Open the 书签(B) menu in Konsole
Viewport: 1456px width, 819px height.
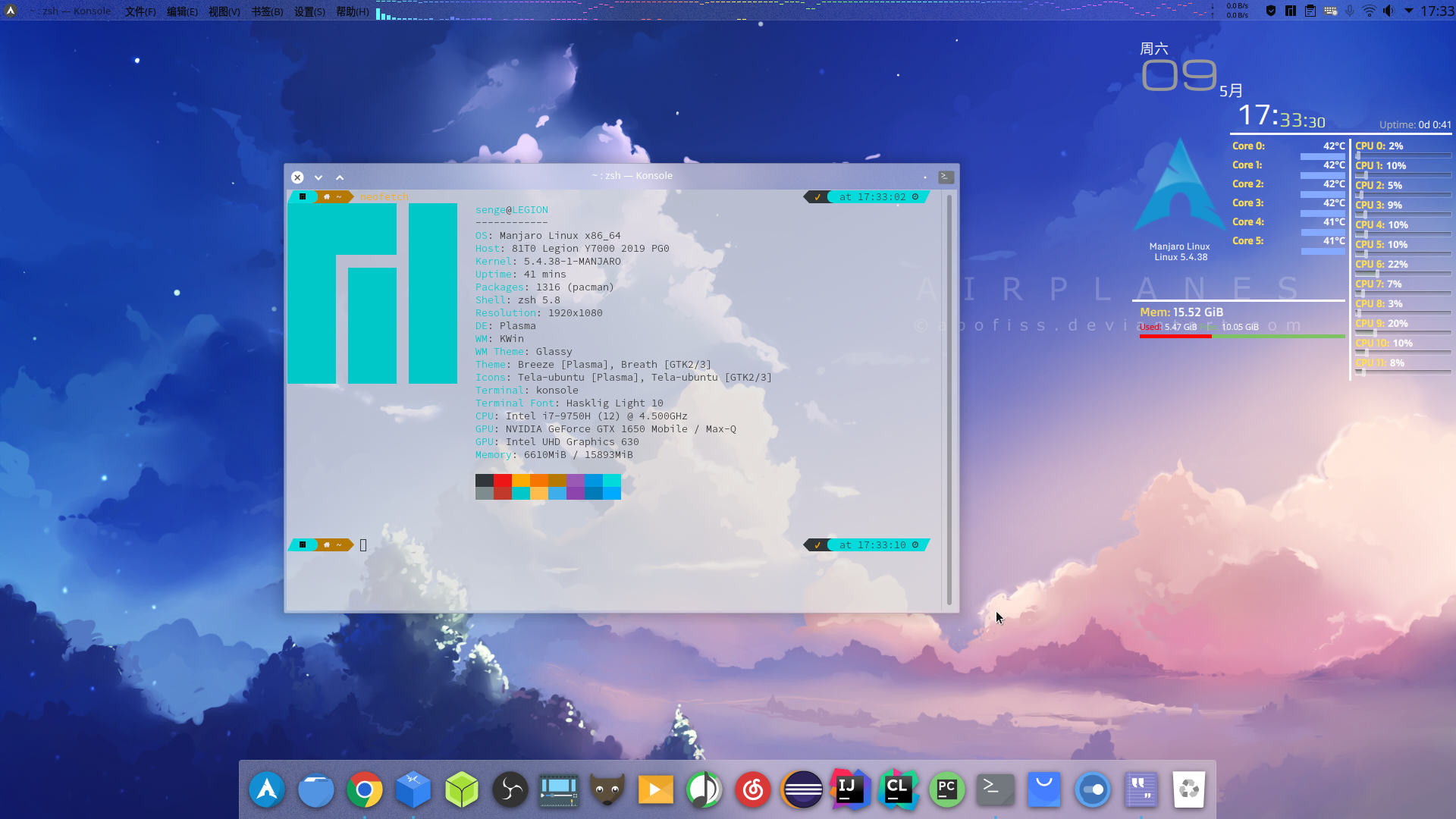tap(267, 11)
